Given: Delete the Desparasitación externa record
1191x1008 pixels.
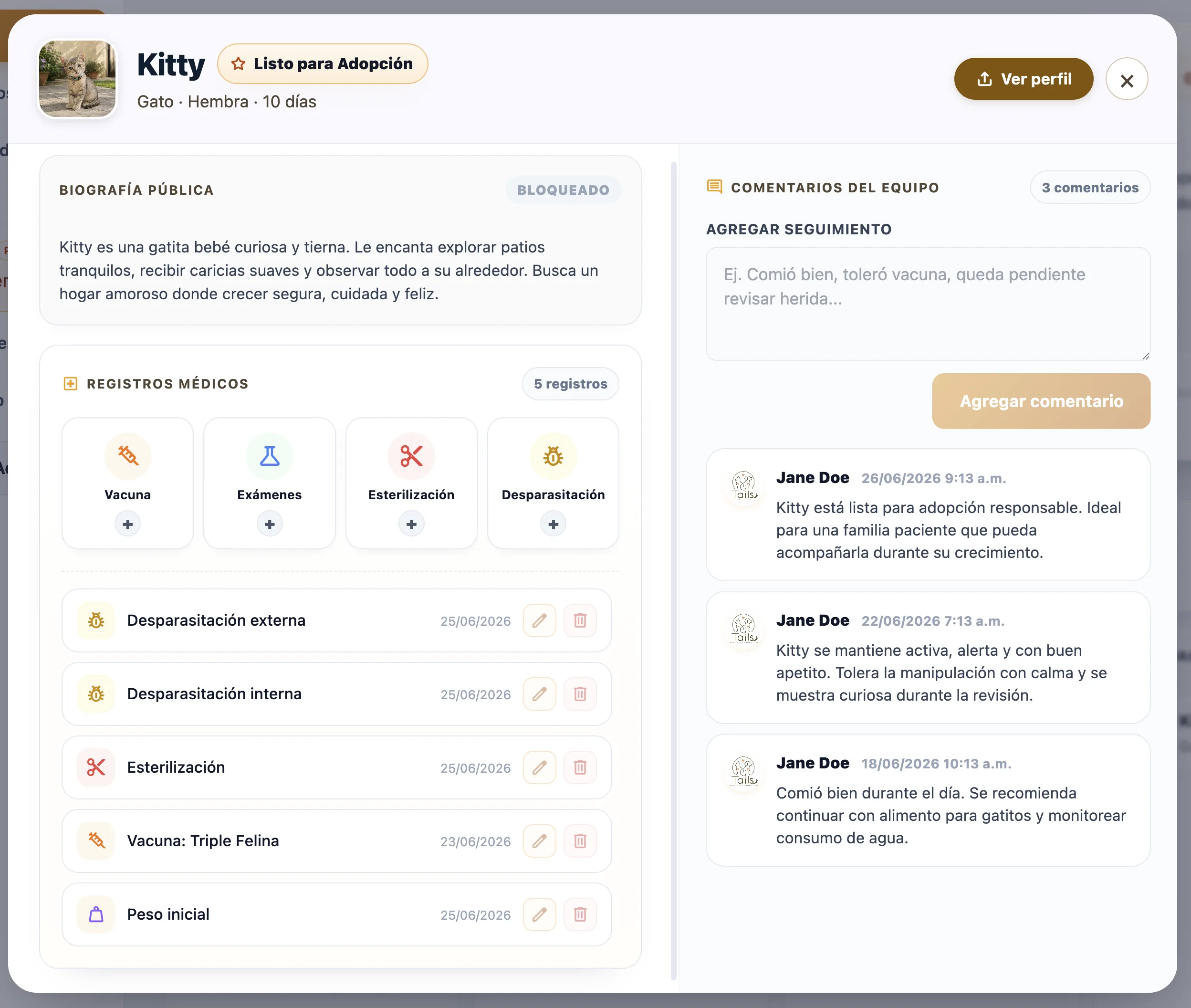Looking at the screenshot, I should (x=580, y=620).
